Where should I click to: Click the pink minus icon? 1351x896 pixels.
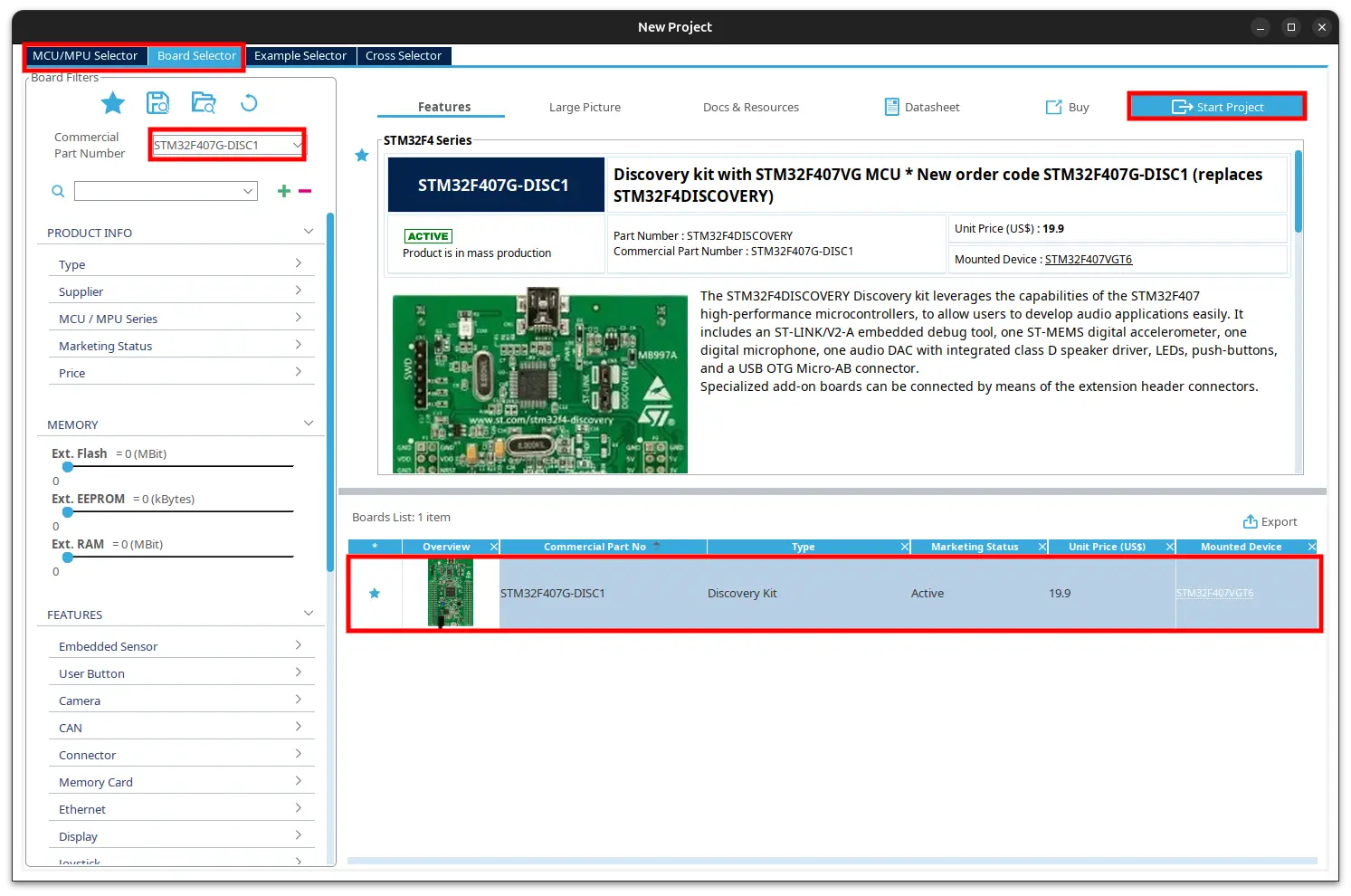click(305, 191)
